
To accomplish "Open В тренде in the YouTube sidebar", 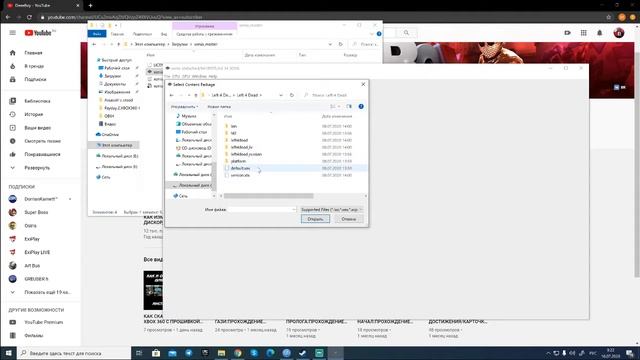I will pos(34,66).
